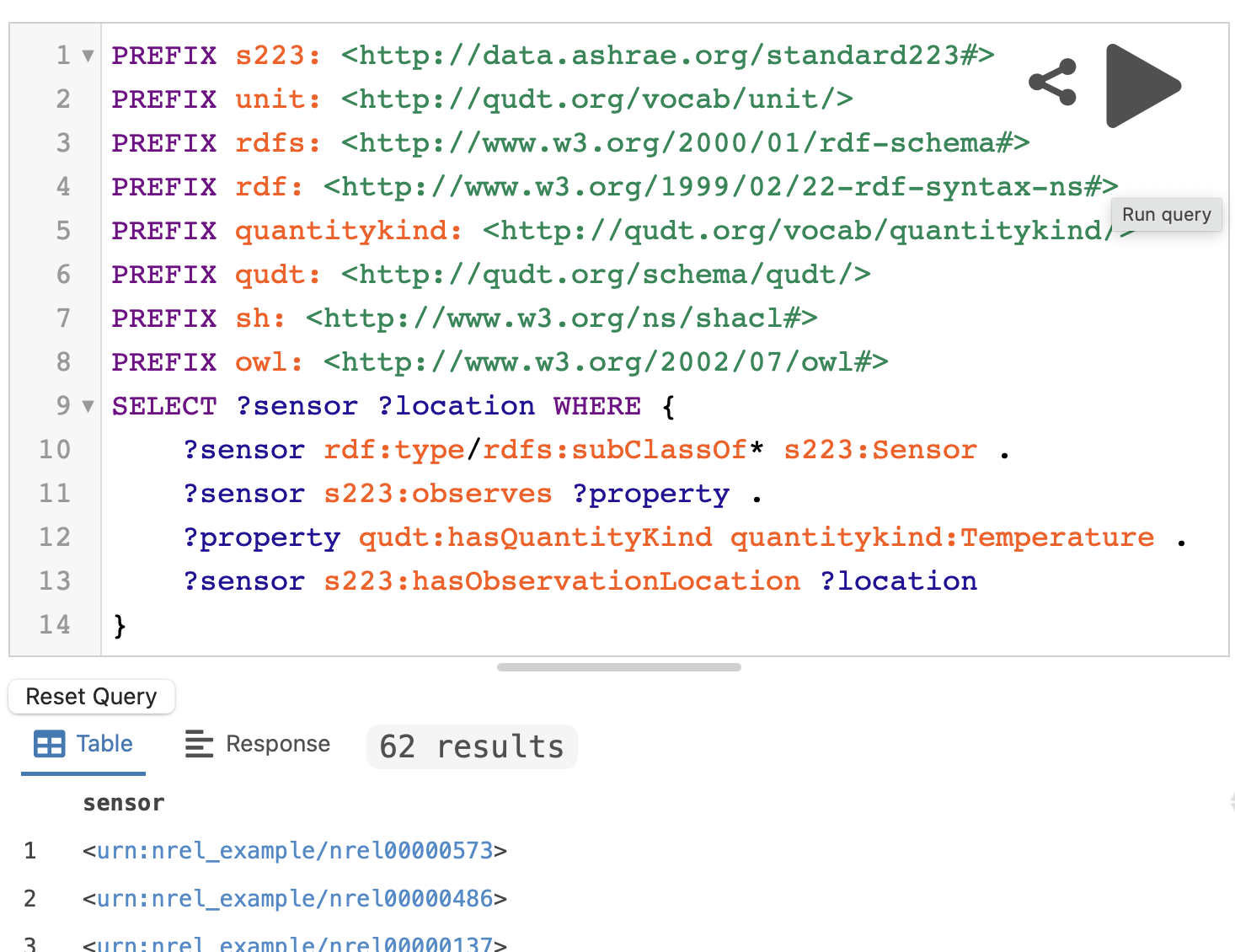Screen dimensions: 1235x952
Task: Place cursor on the s223:Sensor term
Action: 880,450
